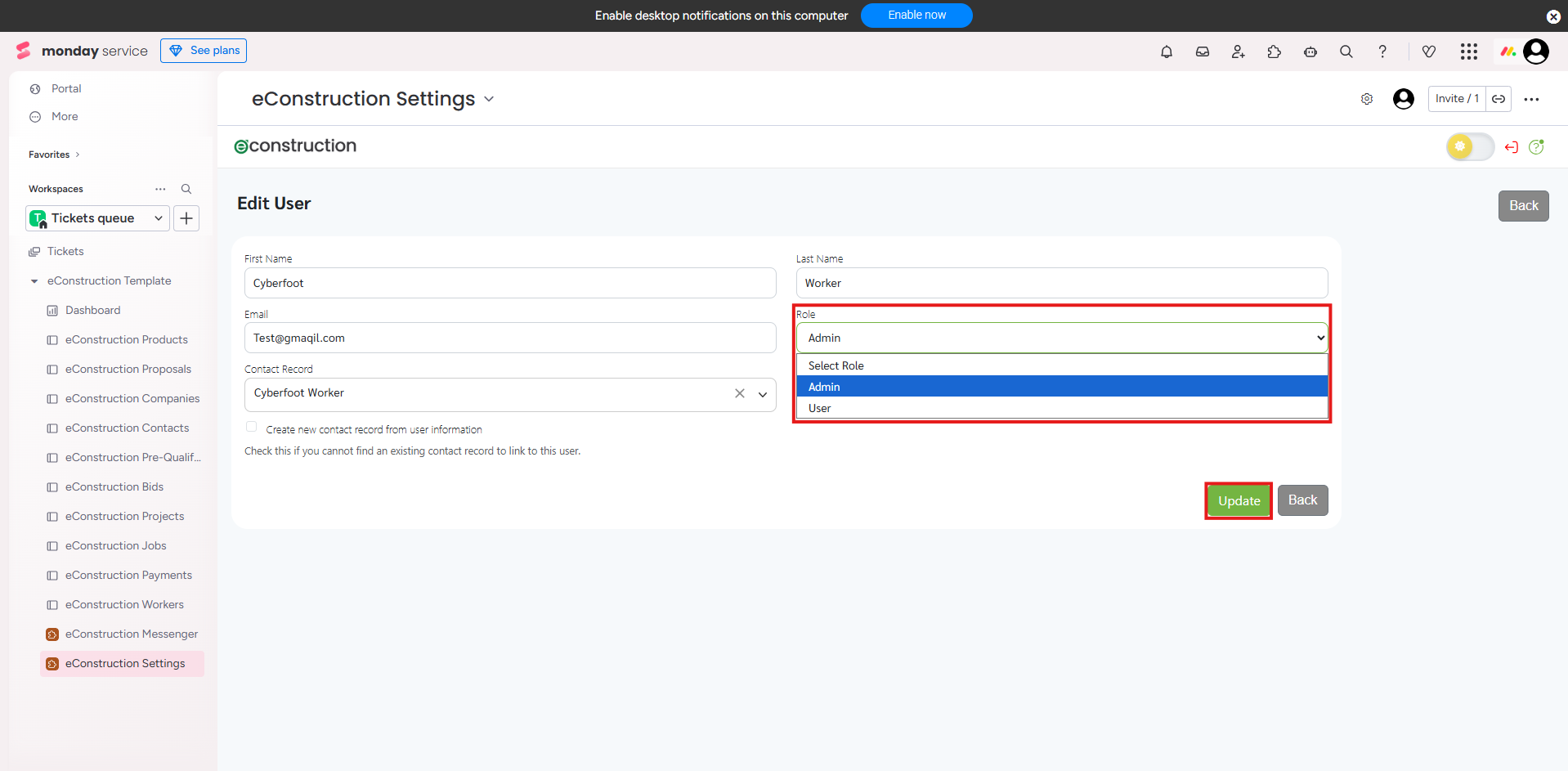Viewport: 1568px width, 771px height.
Task: Open eConstruction Messenger in sidebar
Action: 131,634
